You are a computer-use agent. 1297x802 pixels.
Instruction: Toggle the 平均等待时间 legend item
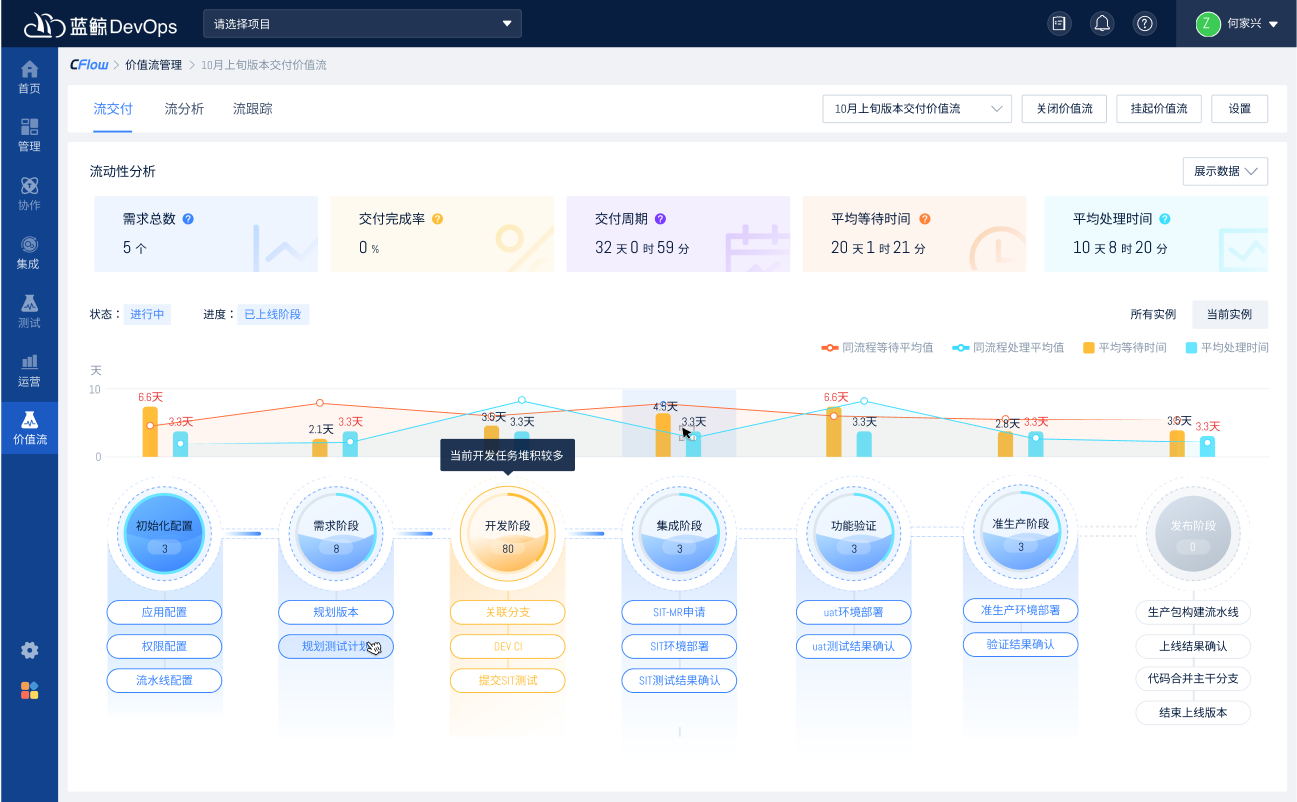coord(1124,348)
